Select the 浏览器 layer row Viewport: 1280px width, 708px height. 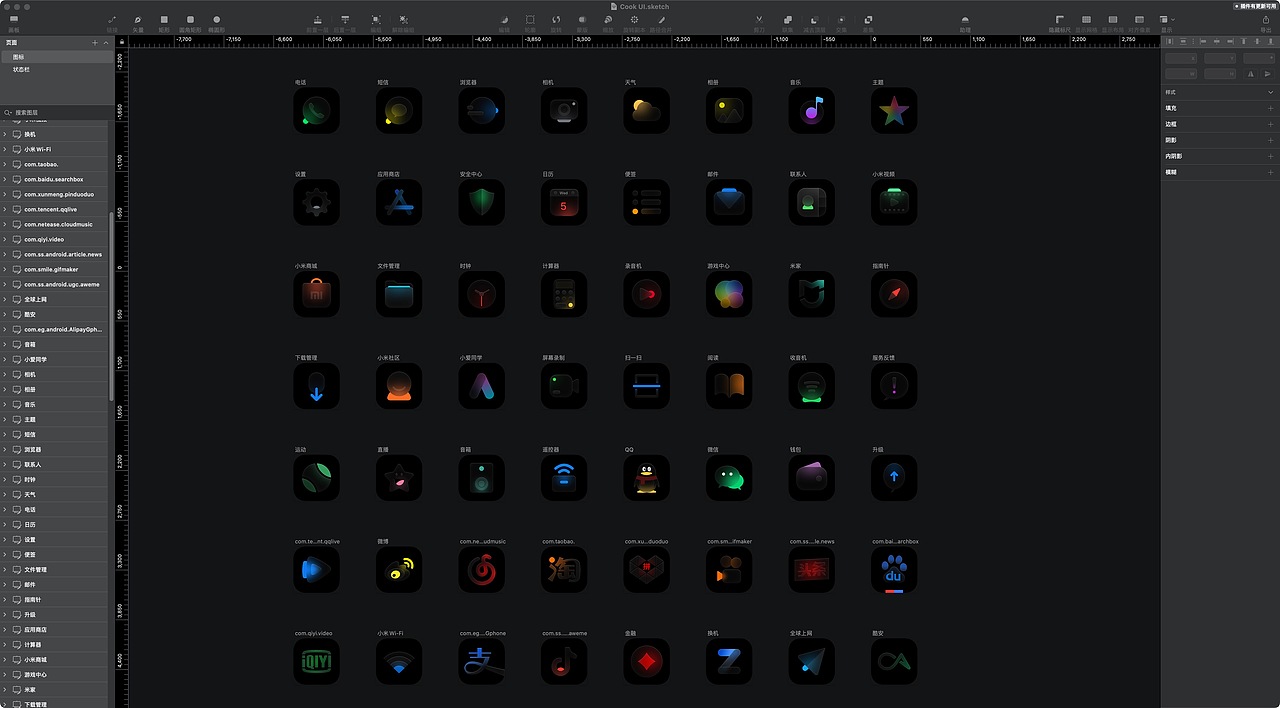point(54,449)
